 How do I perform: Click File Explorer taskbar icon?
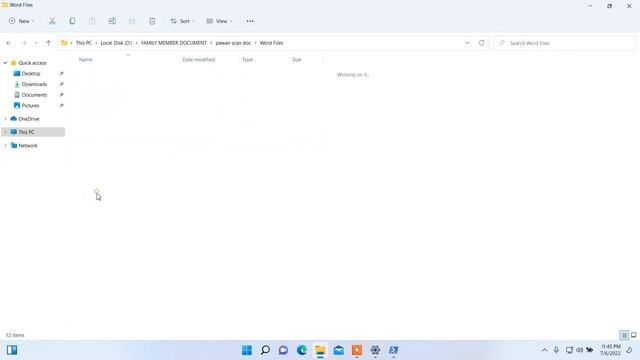click(320, 350)
